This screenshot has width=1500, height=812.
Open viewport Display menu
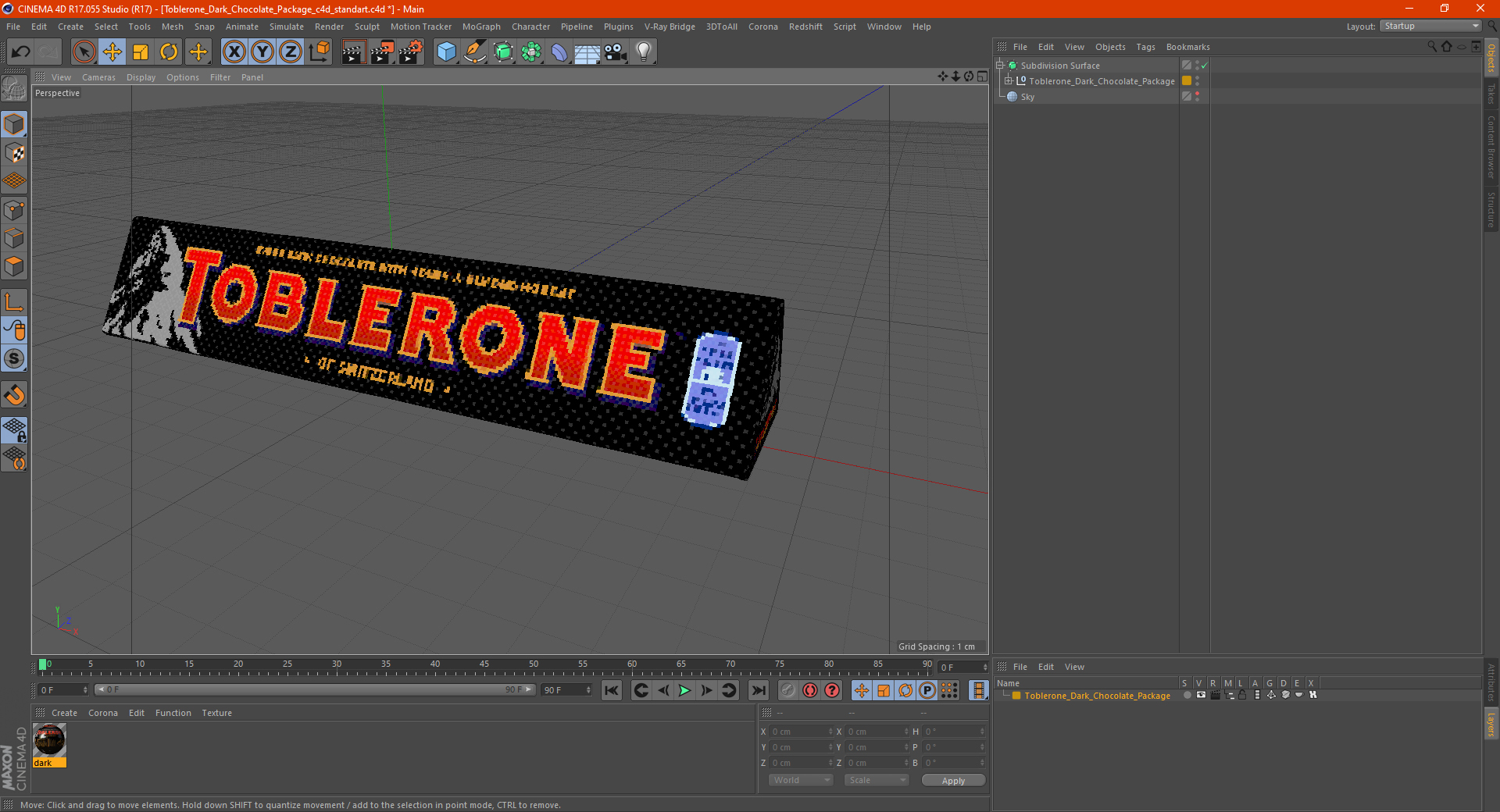[141, 77]
